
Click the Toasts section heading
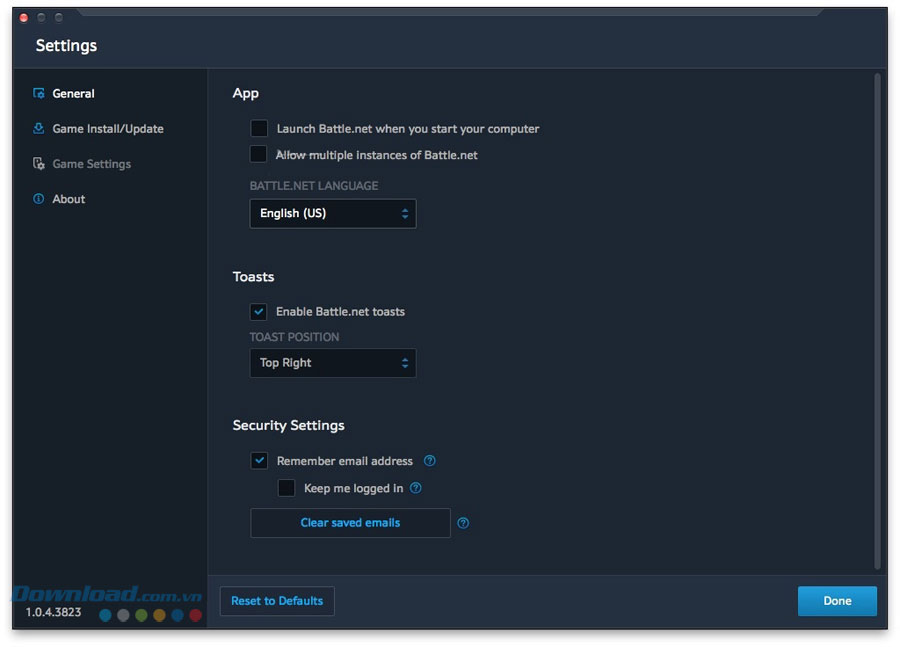[x=253, y=277]
